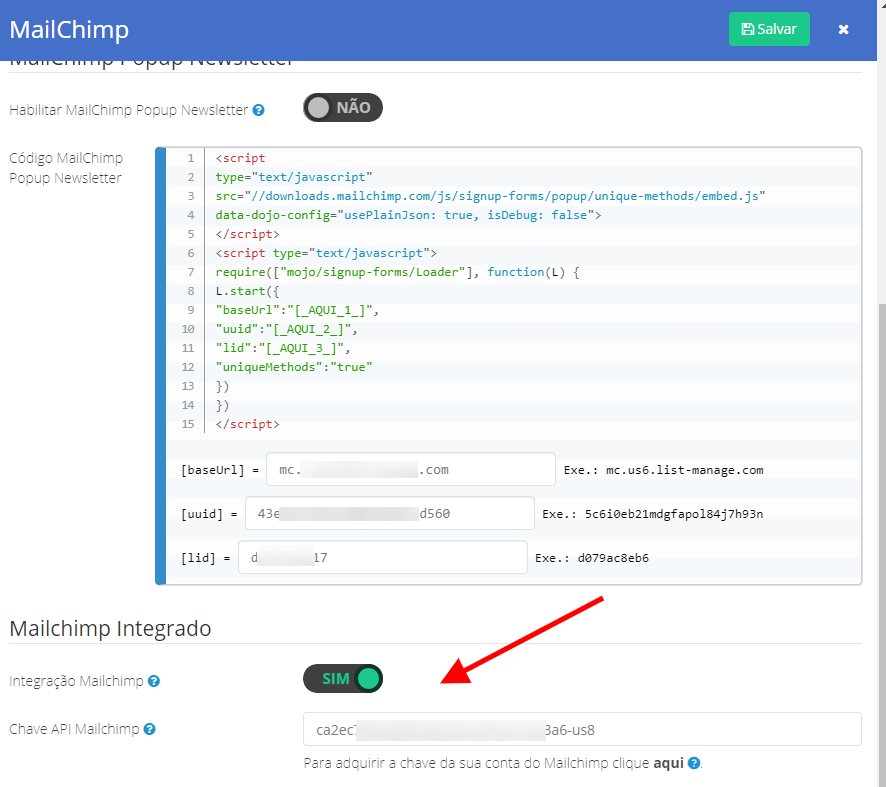Image resolution: width=886 pixels, height=787 pixels.
Task: Click the help icon after the 'aqui' link
Action: point(694,763)
